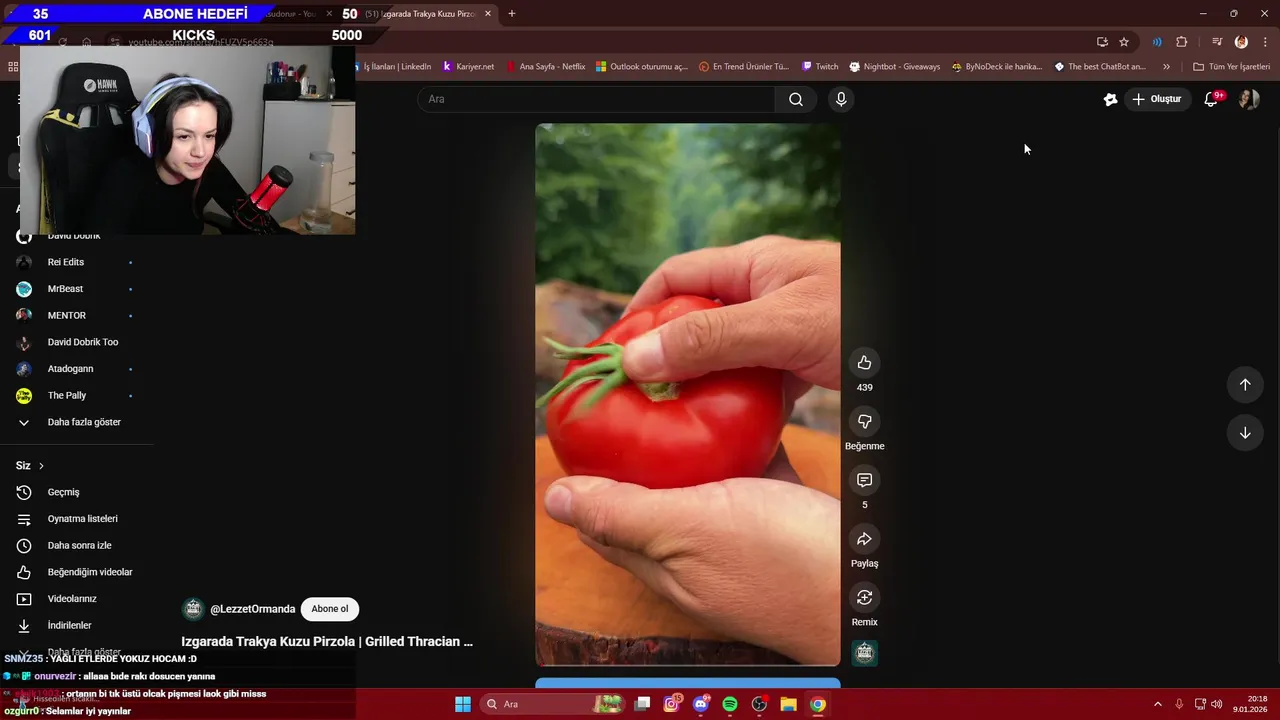
Task: Click the Windows taskbar Ara search box
Action: pos(554,704)
